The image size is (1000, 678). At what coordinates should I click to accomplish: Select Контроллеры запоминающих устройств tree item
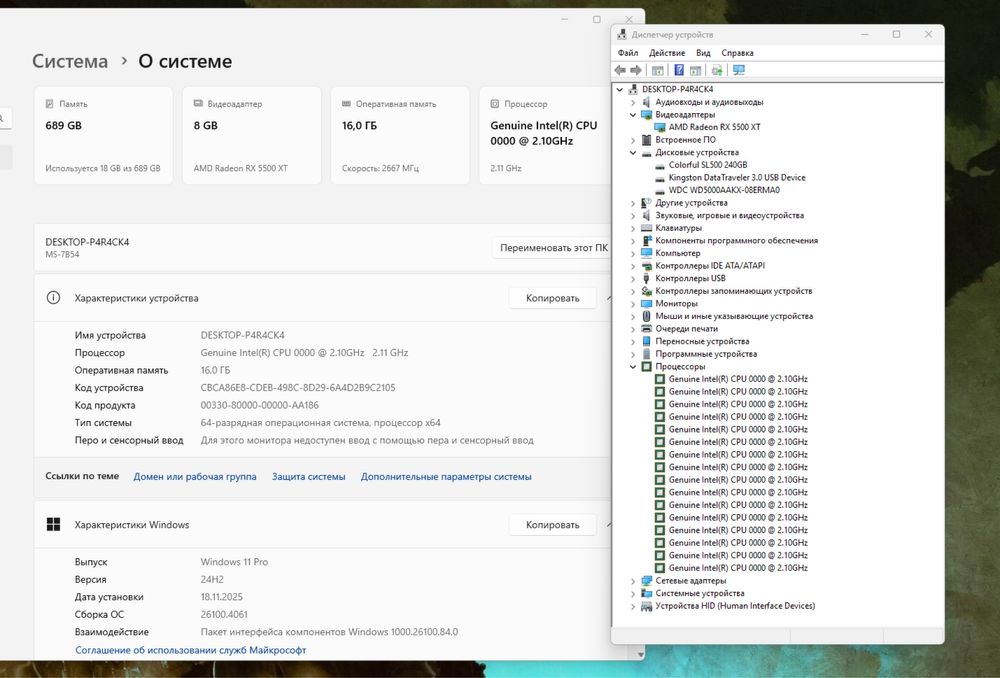(x=733, y=291)
